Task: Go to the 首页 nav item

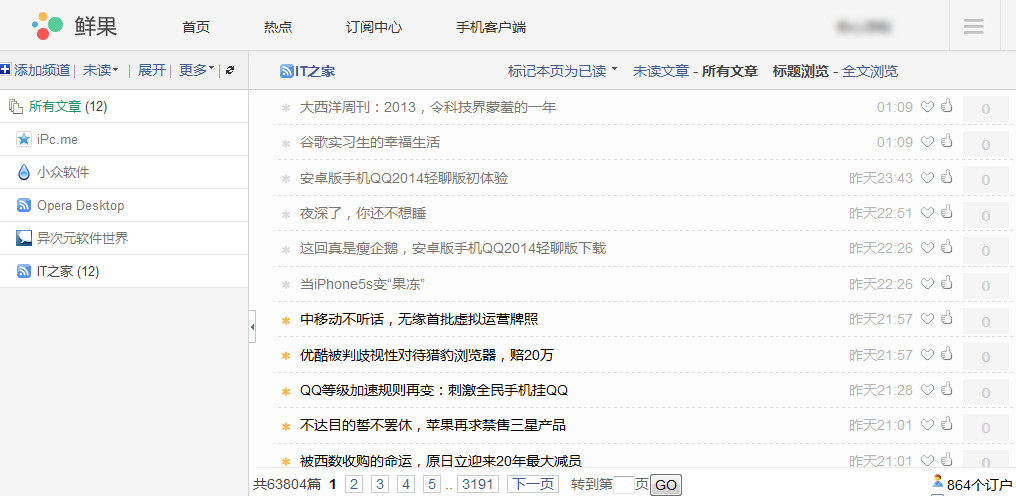Action: [196, 27]
